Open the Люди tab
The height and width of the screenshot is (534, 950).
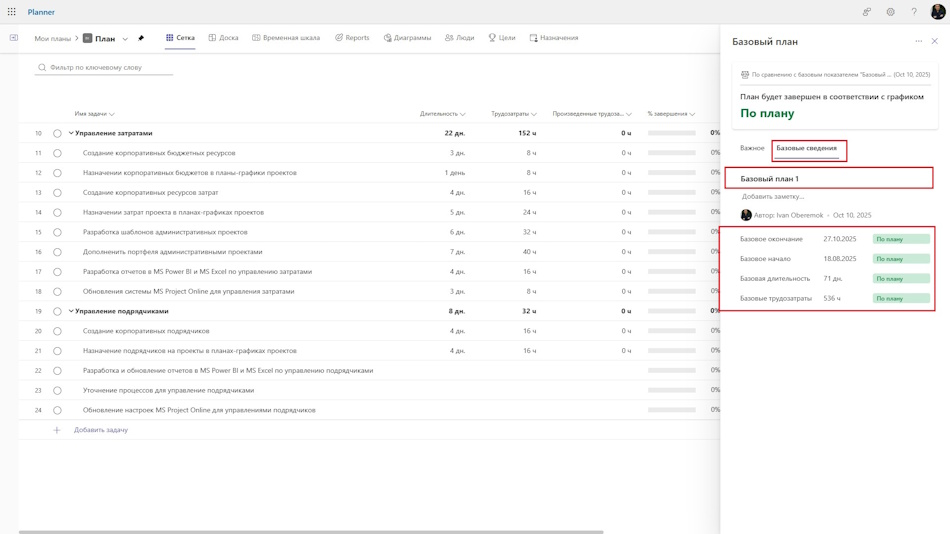[x=459, y=38]
